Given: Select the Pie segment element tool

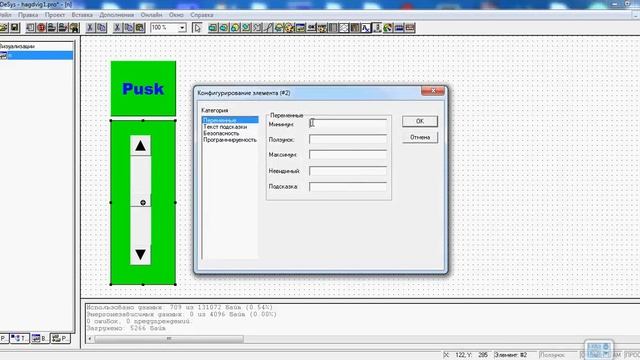Looking at the screenshot, I should 278,28.
